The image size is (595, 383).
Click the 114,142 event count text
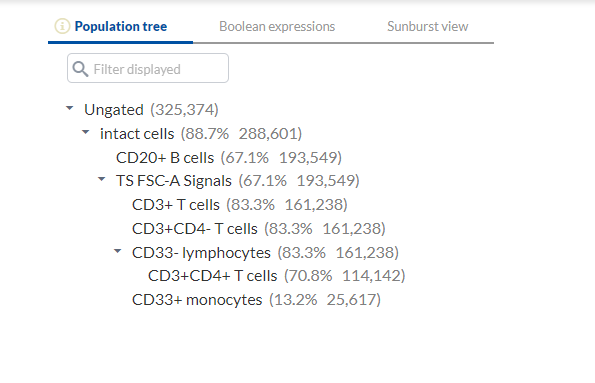[372, 276]
